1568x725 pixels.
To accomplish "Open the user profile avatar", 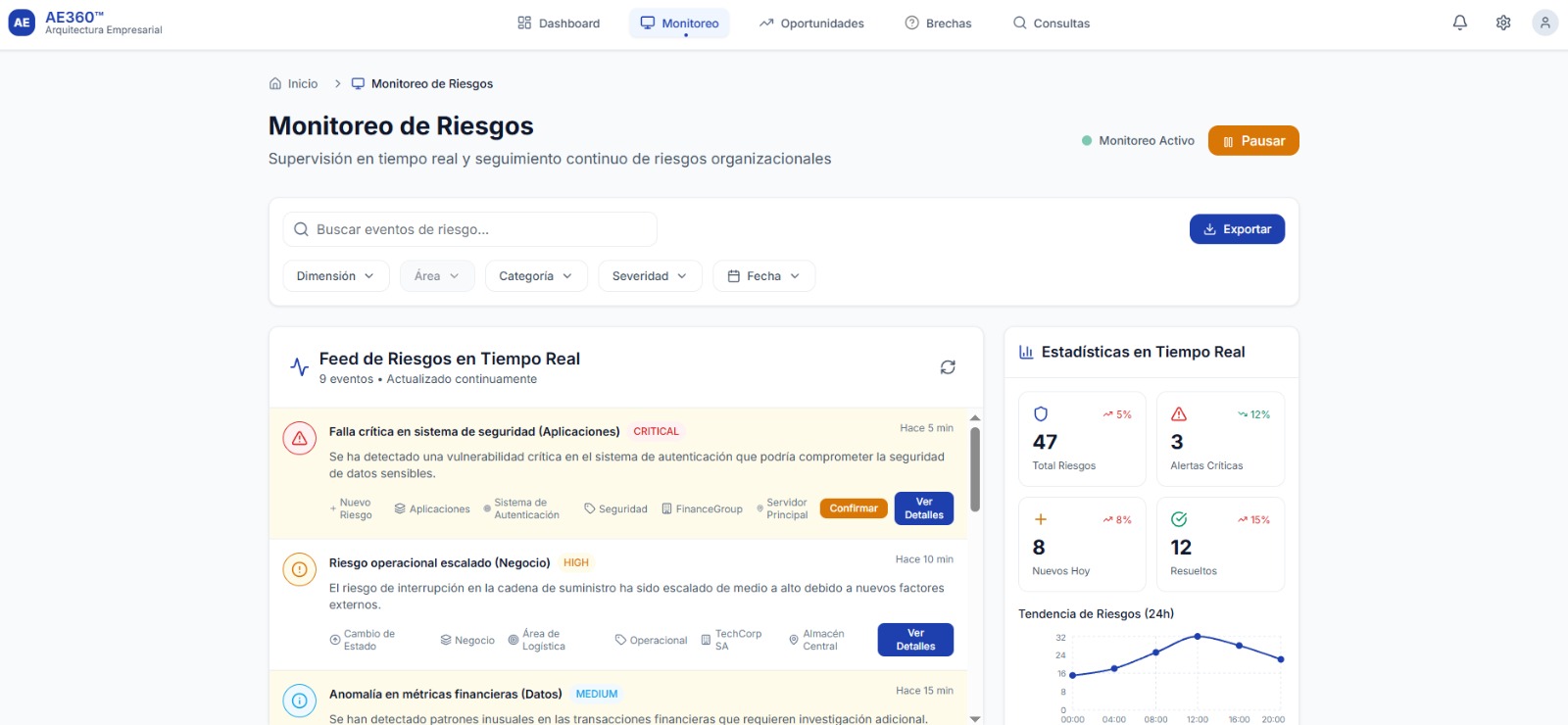I will click(x=1544, y=23).
